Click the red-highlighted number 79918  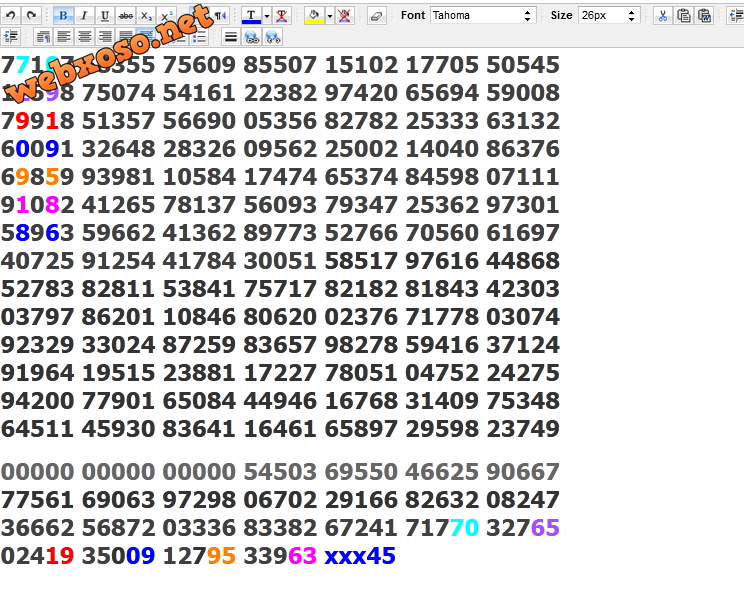[x=37, y=121]
